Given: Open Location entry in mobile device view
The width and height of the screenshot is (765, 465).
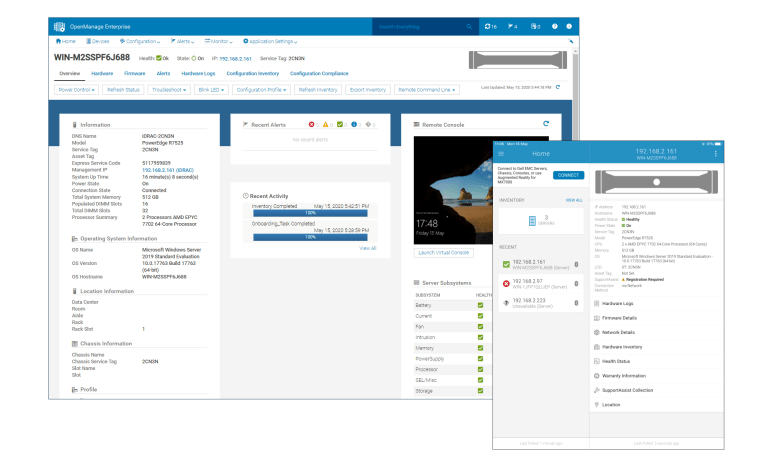Looking at the screenshot, I should point(656,404).
